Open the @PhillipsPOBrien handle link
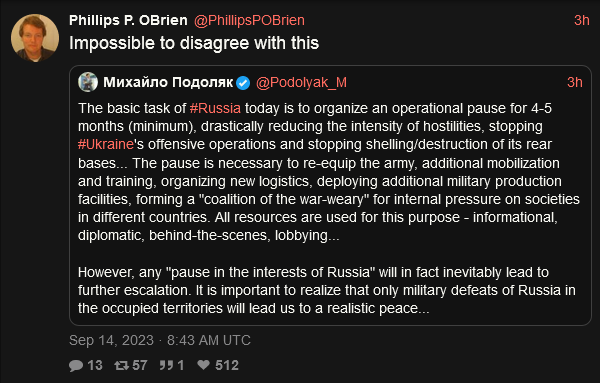Image resolution: width=600 pixels, height=383 pixels. (249, 20)
